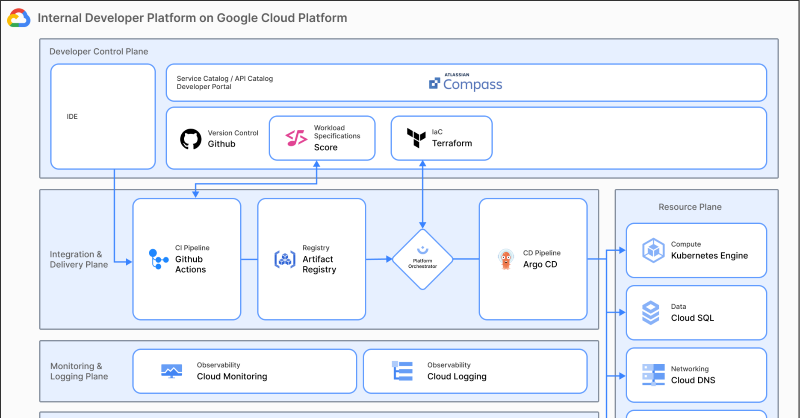Click the Argo CD mascot icon
Image resolution: width=800 pixels, height=418 pixels.
coord(506,259)
